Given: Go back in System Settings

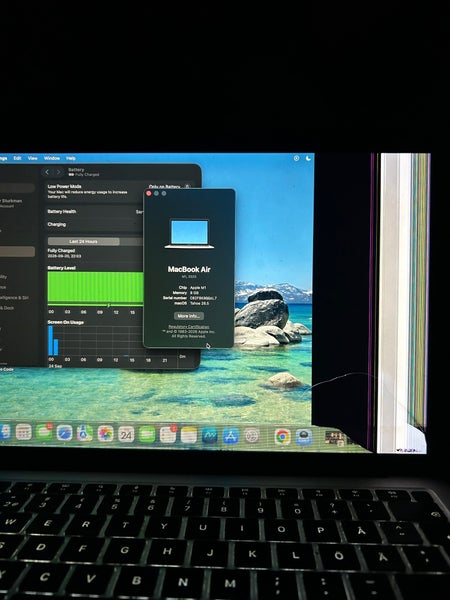Looking at the screenshot, I should click(47, 172).
